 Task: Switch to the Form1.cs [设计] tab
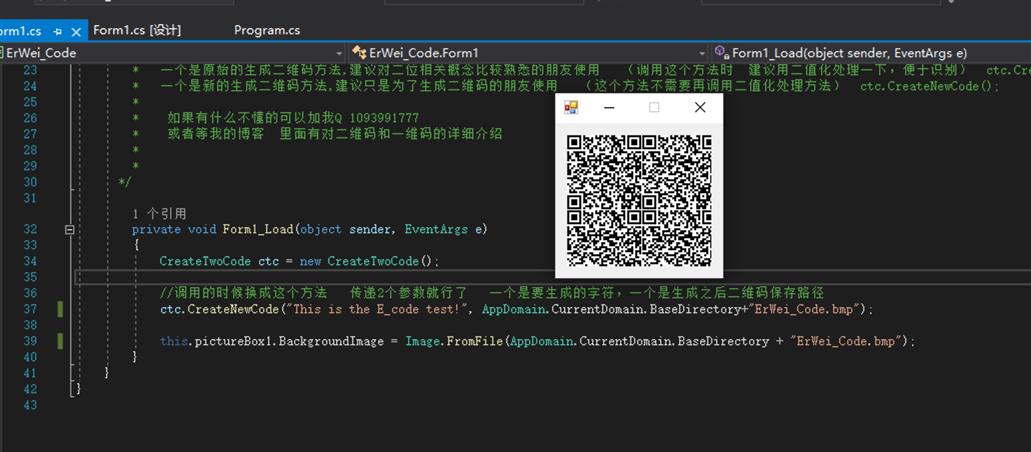click(137, 30)
